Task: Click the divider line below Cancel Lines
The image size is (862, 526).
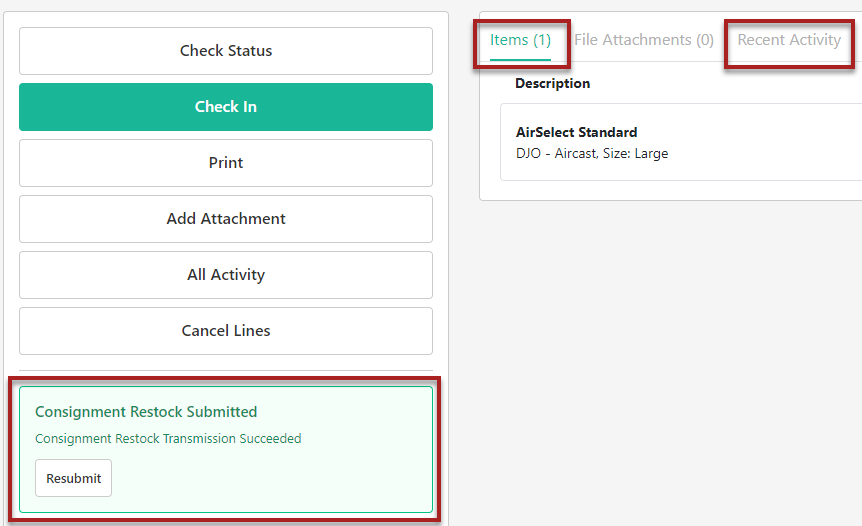Action: coord(226,371)
